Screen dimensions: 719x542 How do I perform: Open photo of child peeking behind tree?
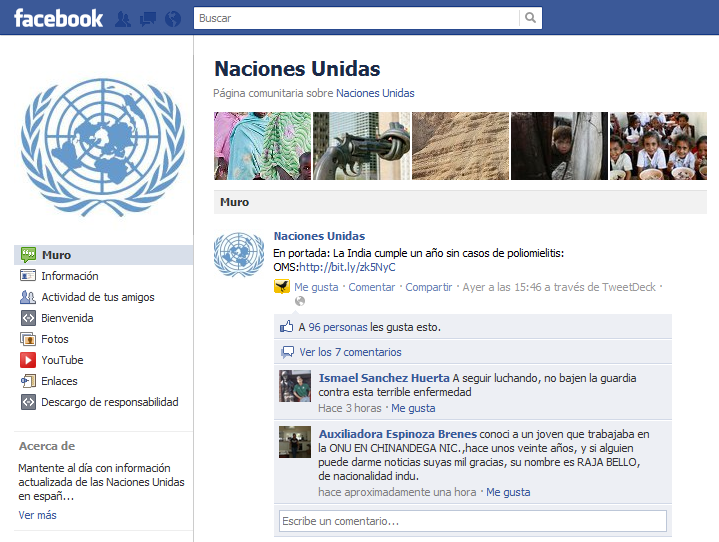[559, 146]
